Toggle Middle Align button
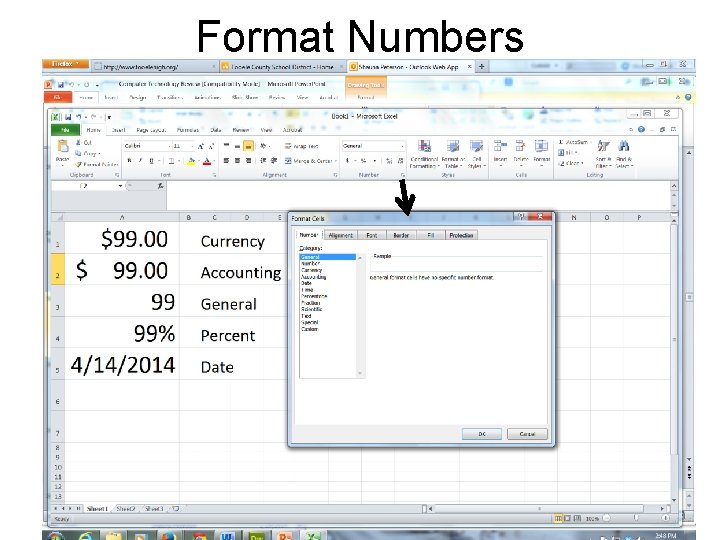The width and height of the screenshot is (720, 540). pos(237,146)
